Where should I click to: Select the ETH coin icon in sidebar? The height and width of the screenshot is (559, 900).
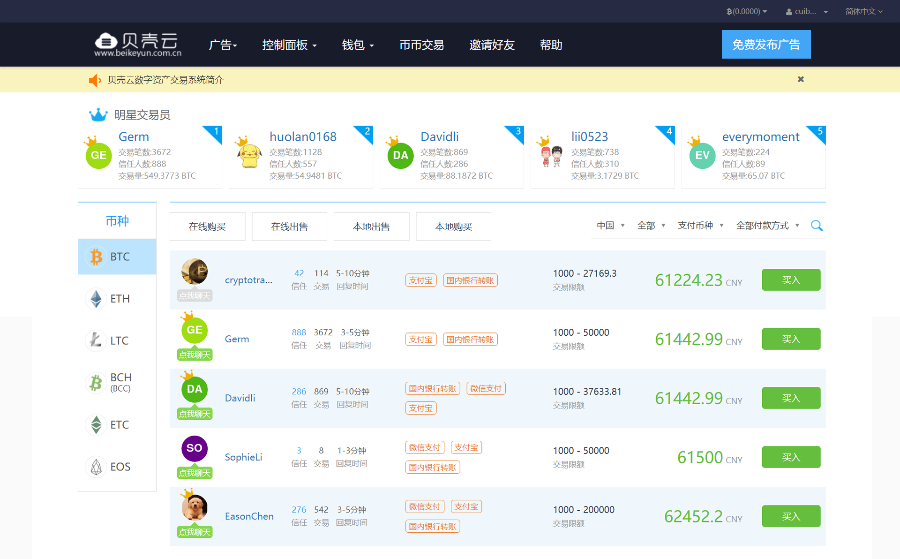pyautogui.click(x=97, y=299)
